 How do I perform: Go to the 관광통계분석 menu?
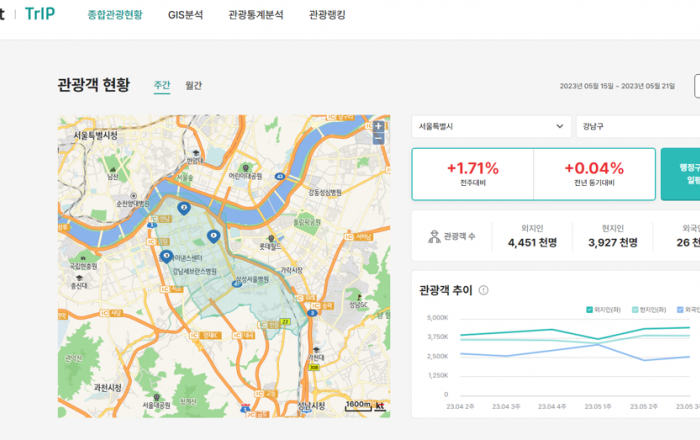pos(255,15)
